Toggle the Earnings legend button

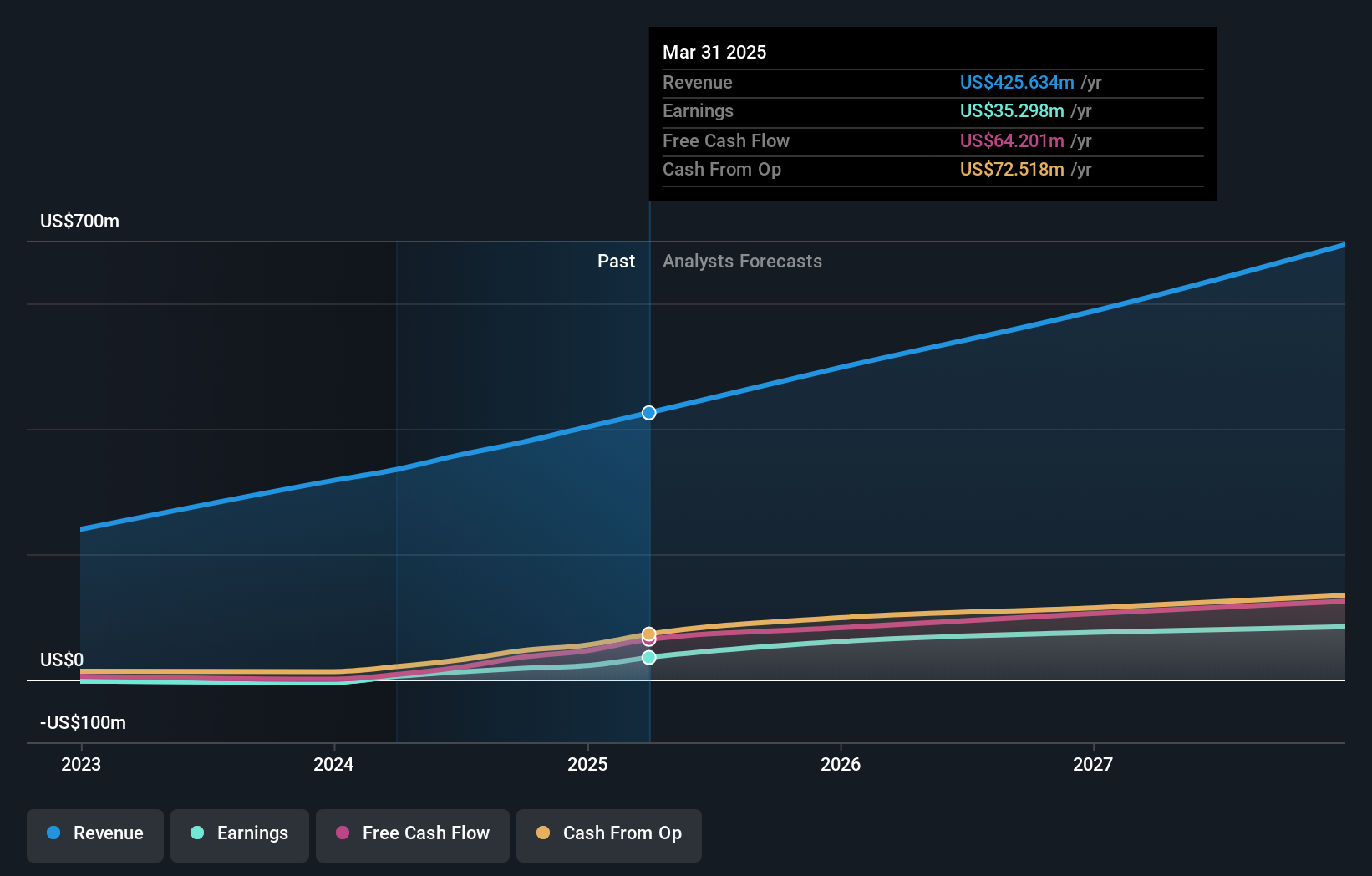[240, 835]
